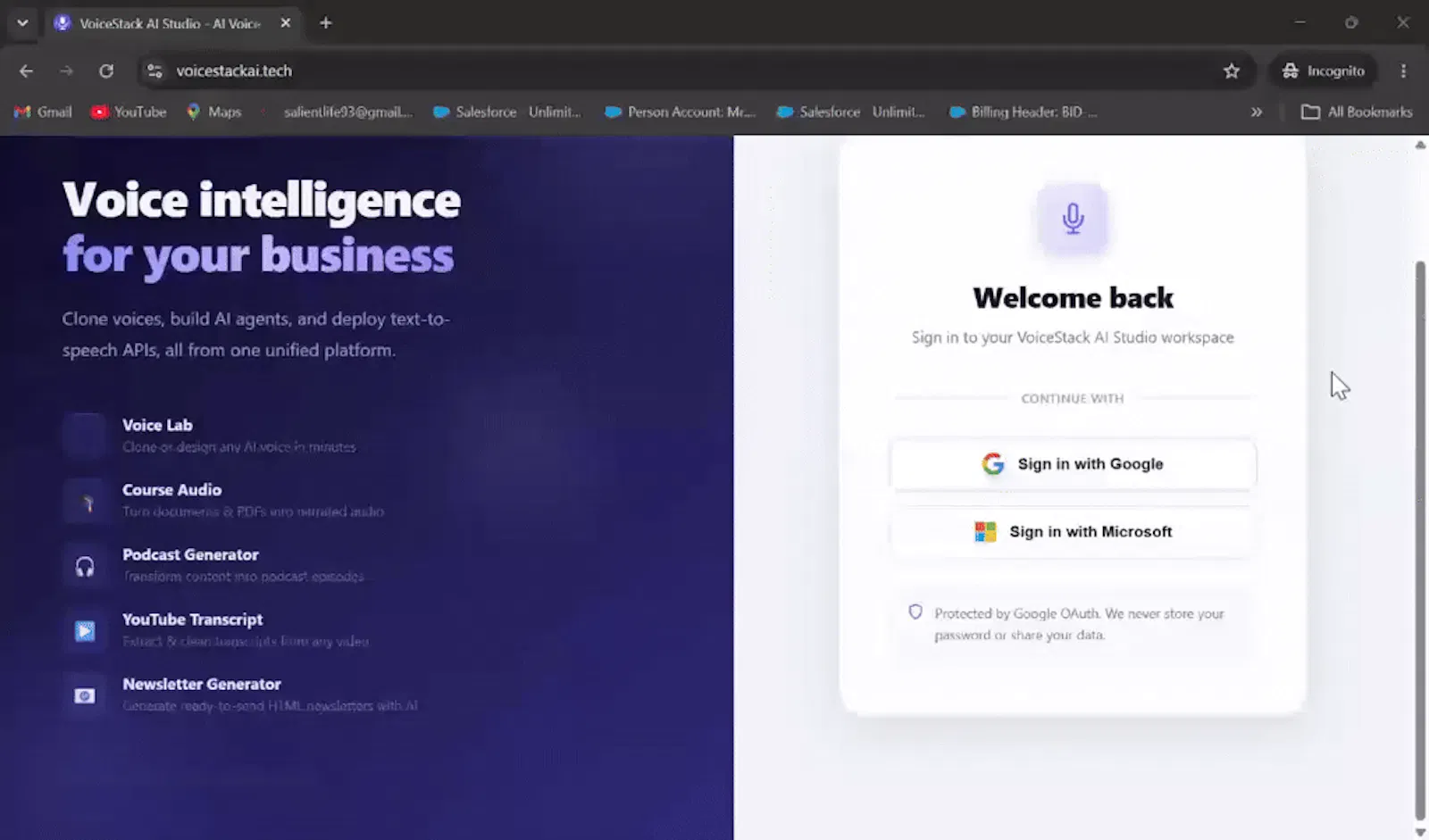Image resolution: width=1429 pixels, height=840 pixels.
Task: Click the shield icon beside the OAuth notice
Action: [915, 612]
